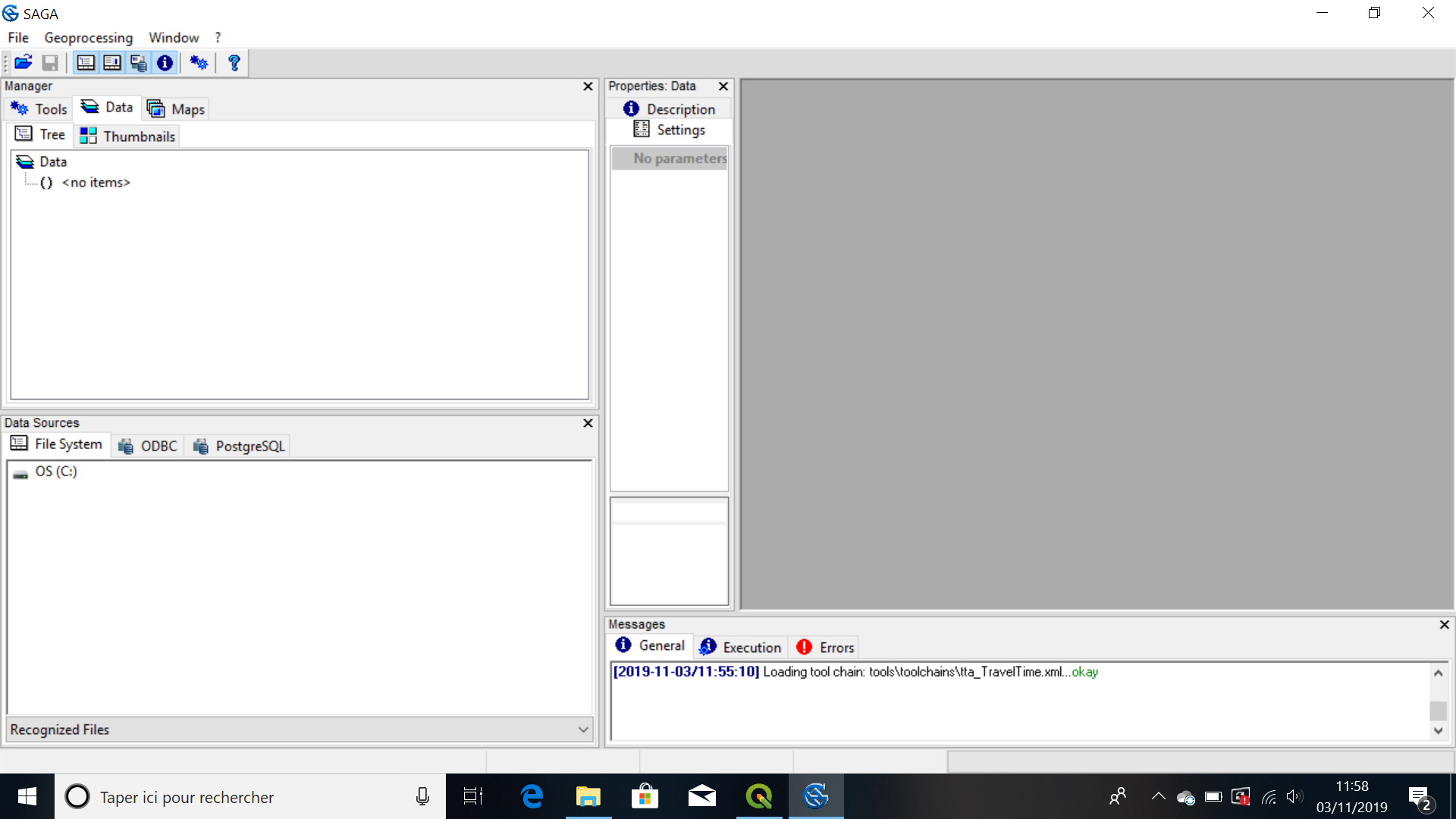Viewport: 1456px width, 819px height.
Task: Open the Geoprocessing menu
Action: point(88,37)
